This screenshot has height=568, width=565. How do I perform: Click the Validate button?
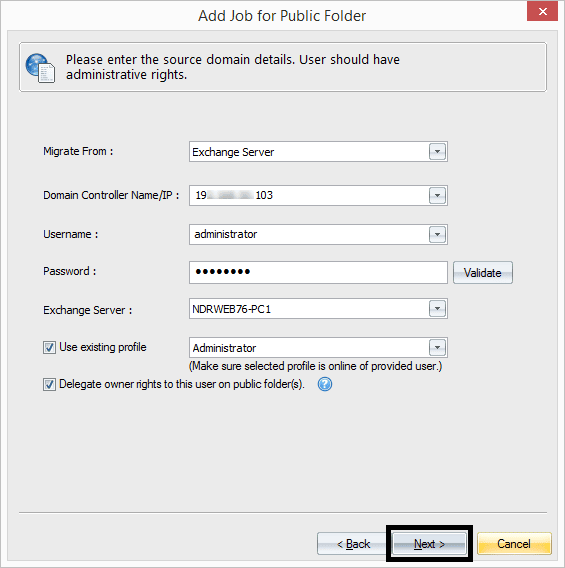(483, 272)
